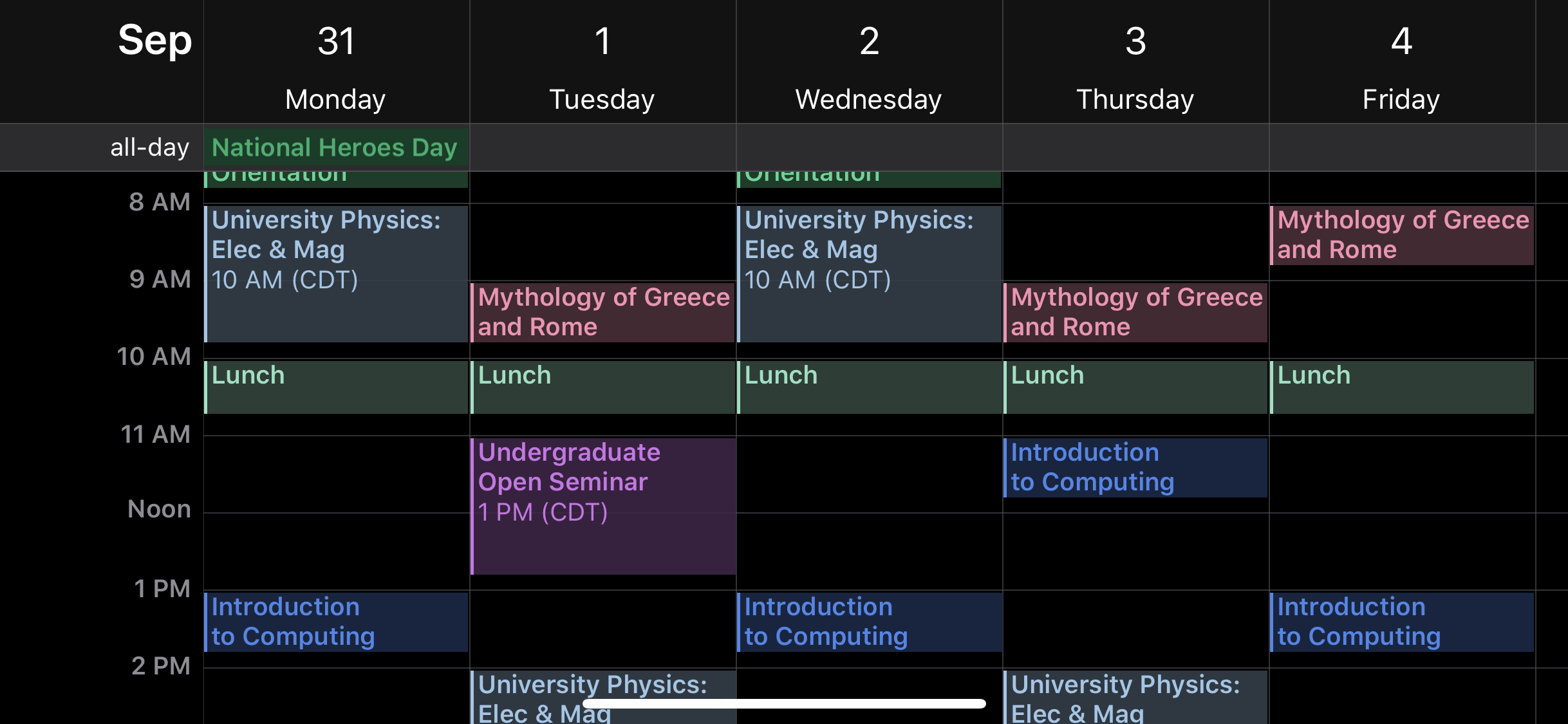Screen dimensions: 1568x724
Task: Open Wednesday's Orientation event
Action: [869, 174]
